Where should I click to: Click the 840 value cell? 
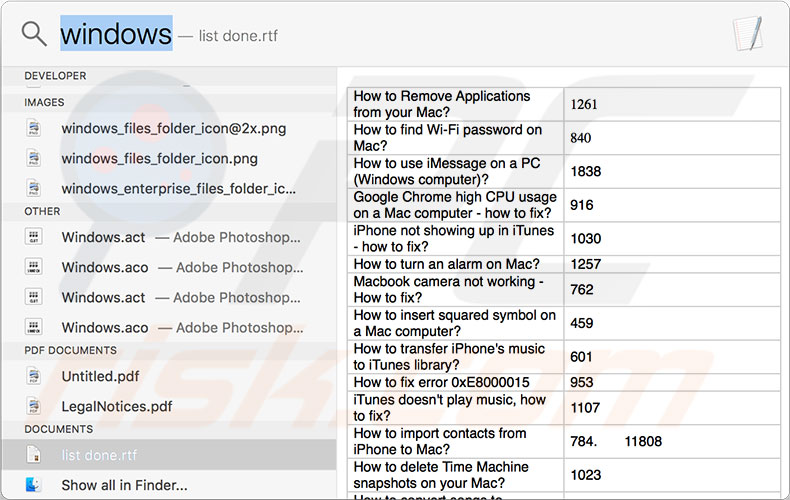[x=673, y=138]
